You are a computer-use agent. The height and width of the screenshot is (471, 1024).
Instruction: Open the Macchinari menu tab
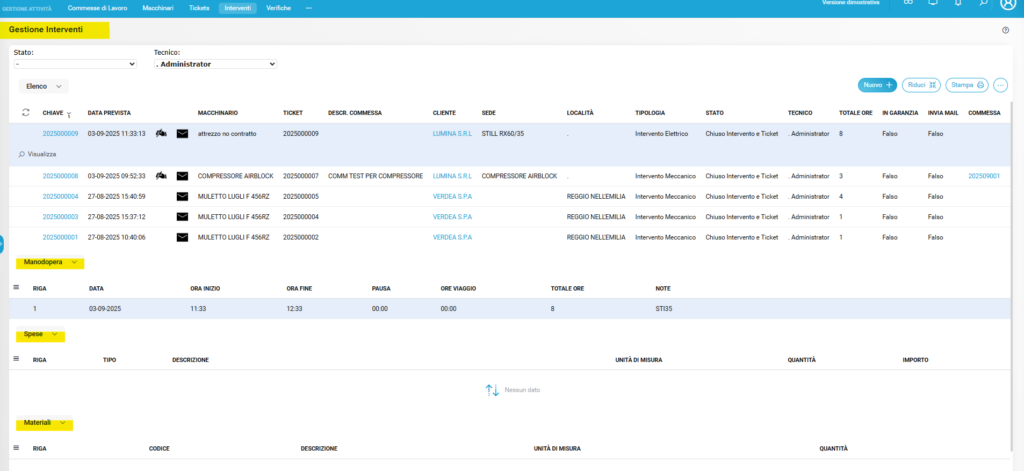[156, 7]
